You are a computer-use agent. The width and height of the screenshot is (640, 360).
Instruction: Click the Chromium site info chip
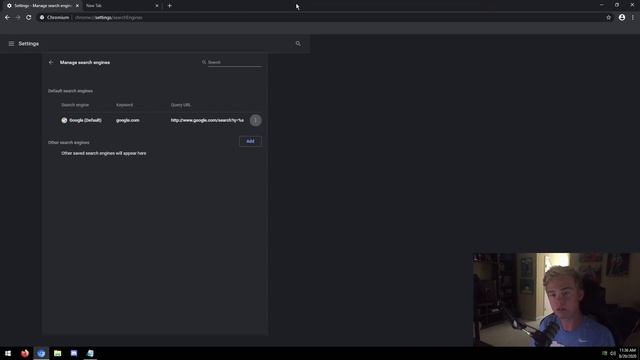point(55,18)
